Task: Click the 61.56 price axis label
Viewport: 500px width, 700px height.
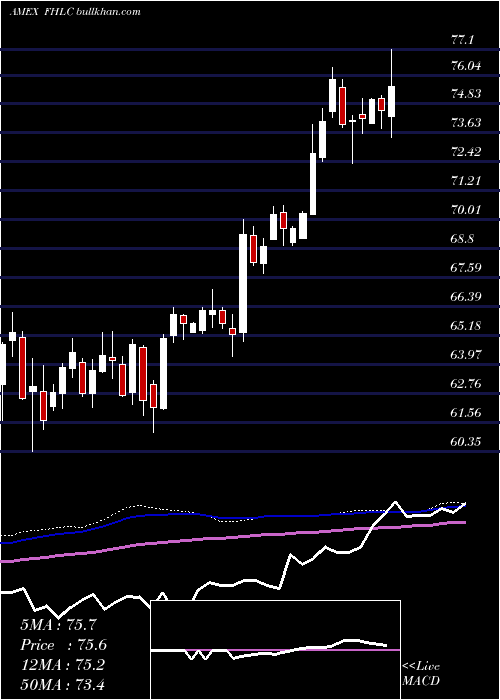Action: pyautogui.click(x=466, y=412)
